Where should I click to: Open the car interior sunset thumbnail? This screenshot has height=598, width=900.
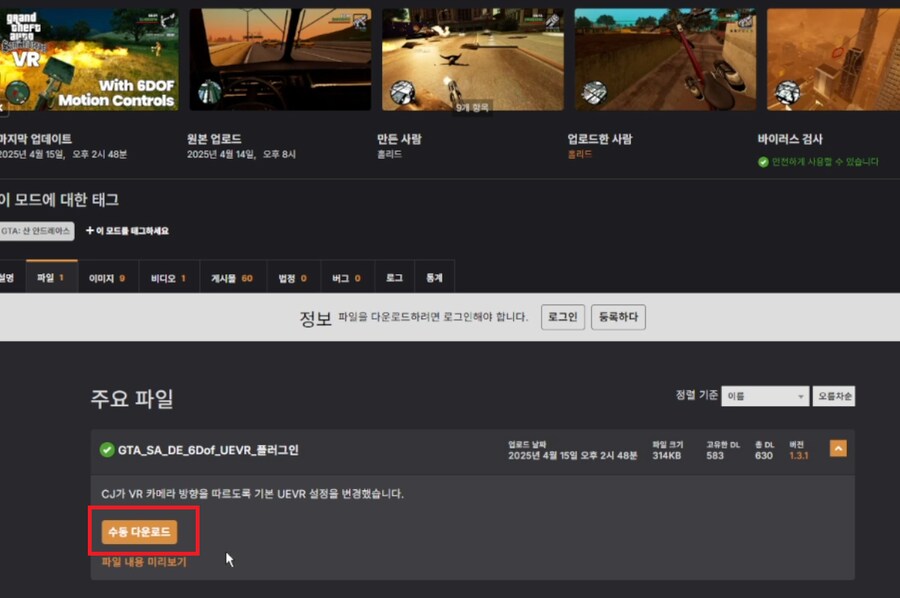pos(280,60)
